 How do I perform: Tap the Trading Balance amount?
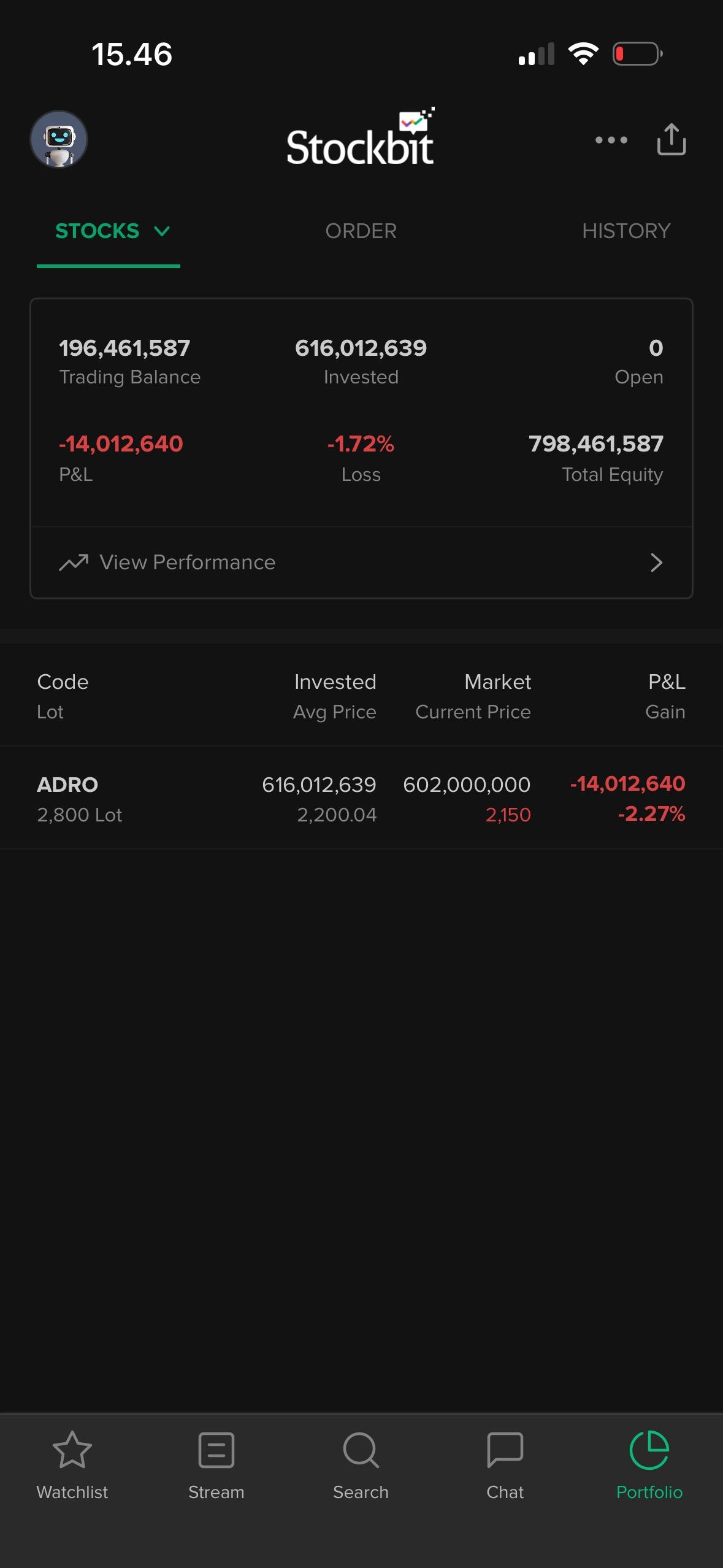point(124,348)
